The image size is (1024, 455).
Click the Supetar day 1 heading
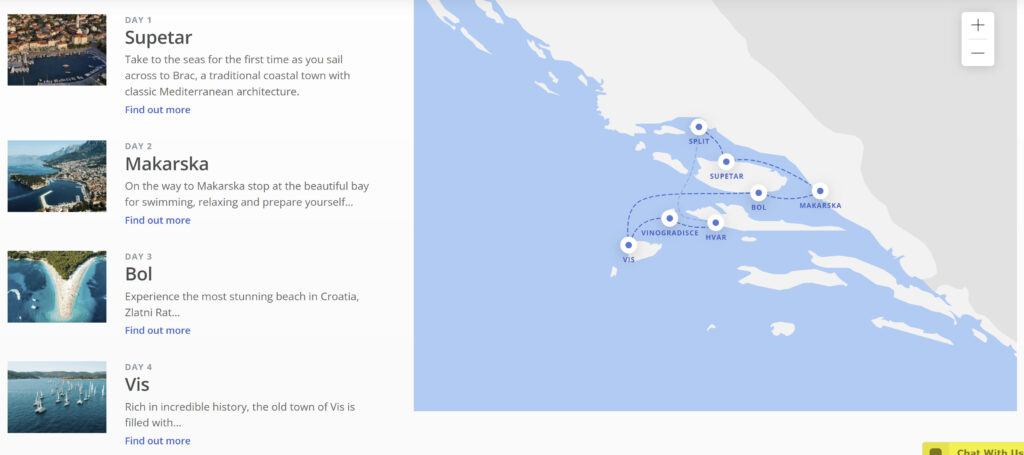tap(158, 37)
